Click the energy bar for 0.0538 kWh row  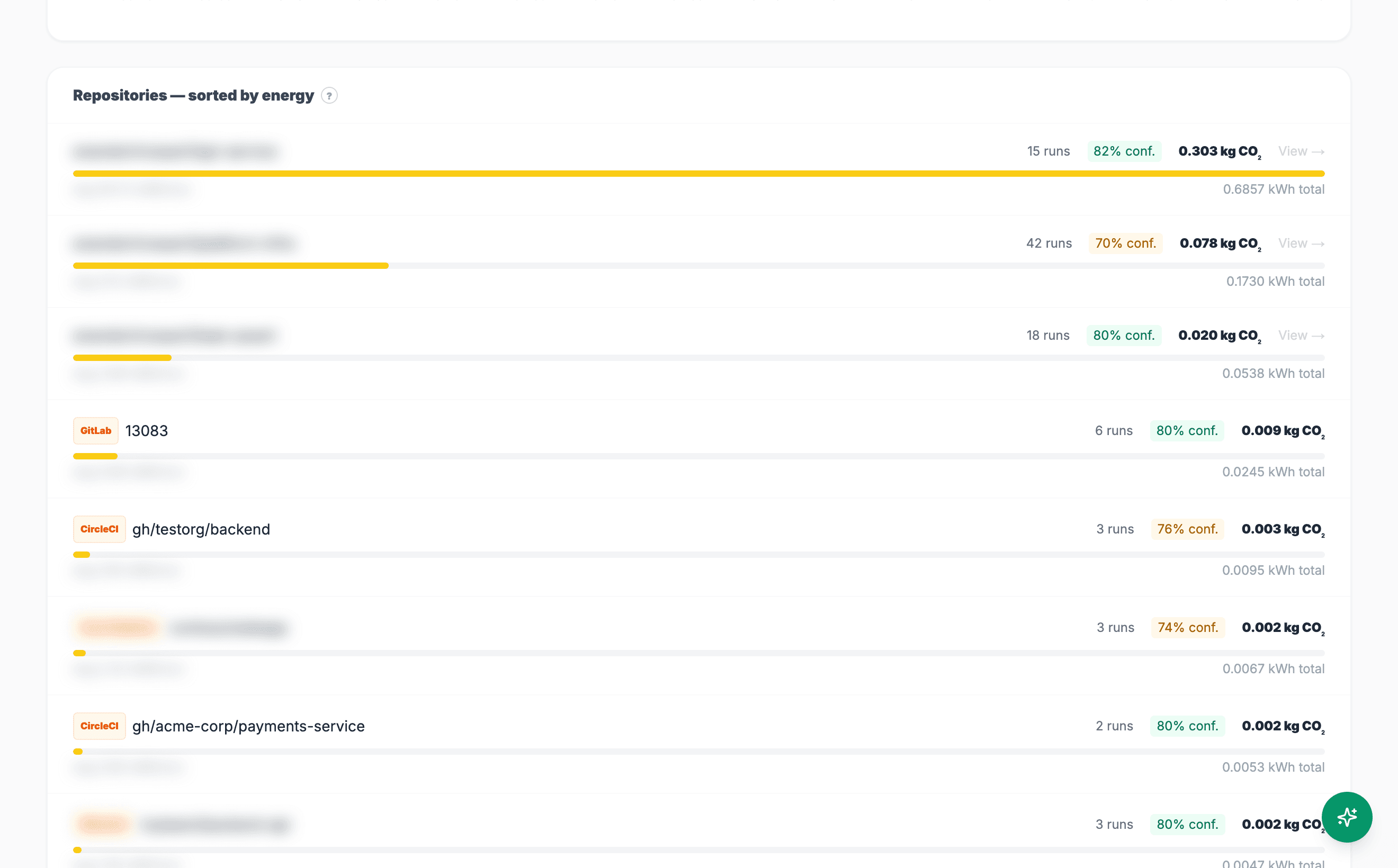pos(699,358)
